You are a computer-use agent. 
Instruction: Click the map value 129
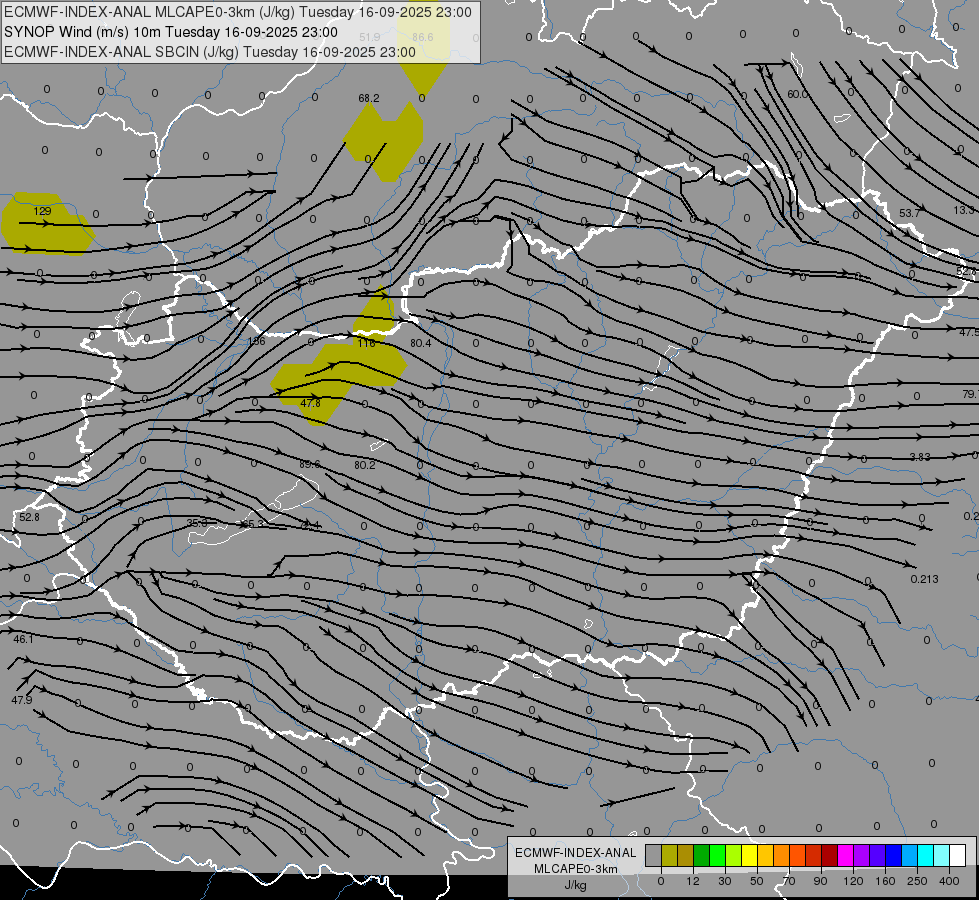42,211
